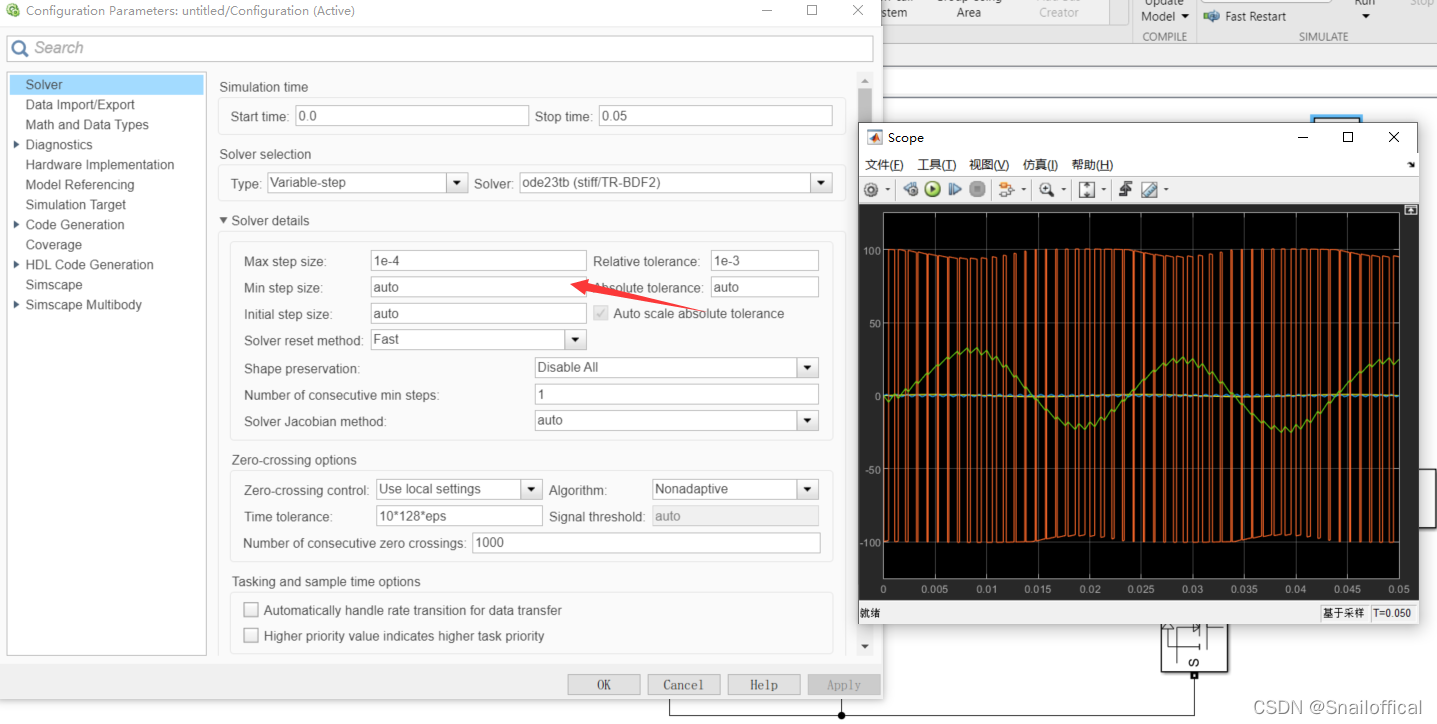The image size is (1437, 724).
Task: Click the OK button
Action: 604,685
